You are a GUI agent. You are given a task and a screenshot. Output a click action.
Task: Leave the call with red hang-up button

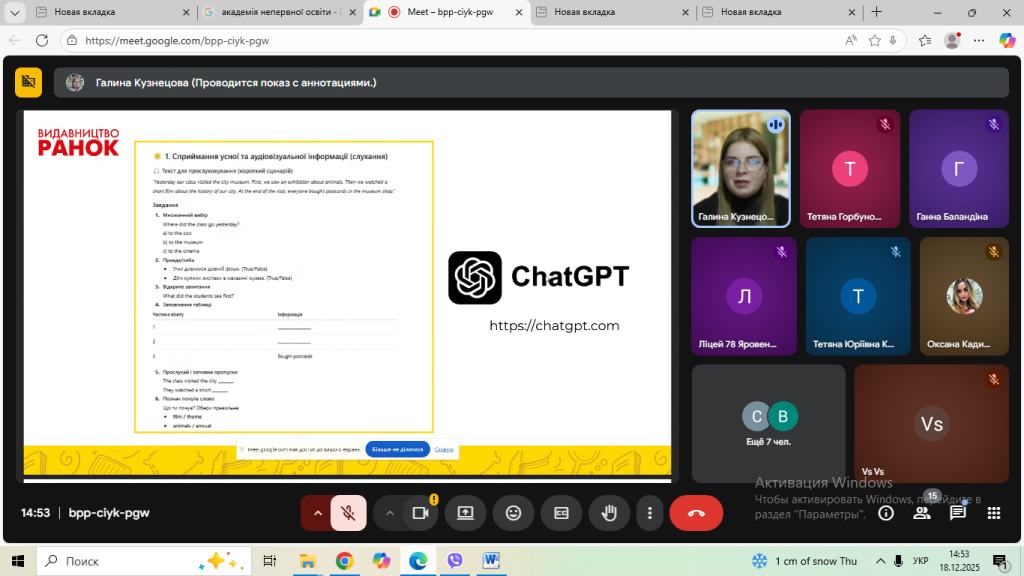tap(696, 513)
